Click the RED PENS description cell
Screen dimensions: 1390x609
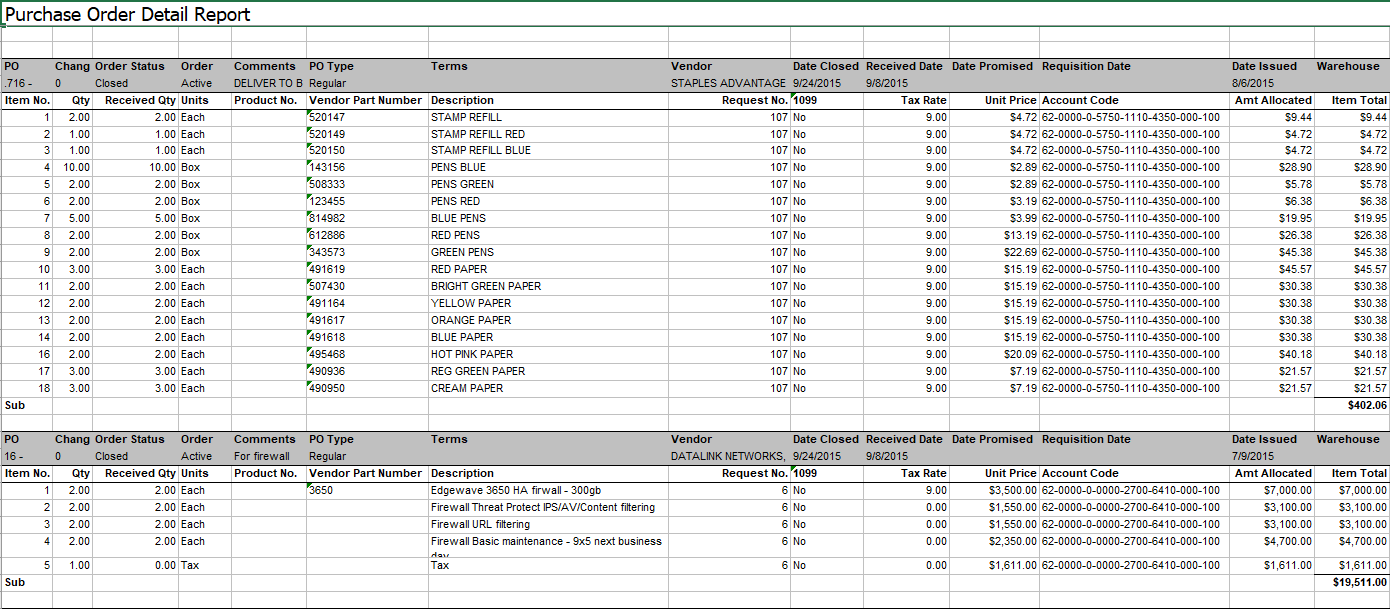point(549,236)
